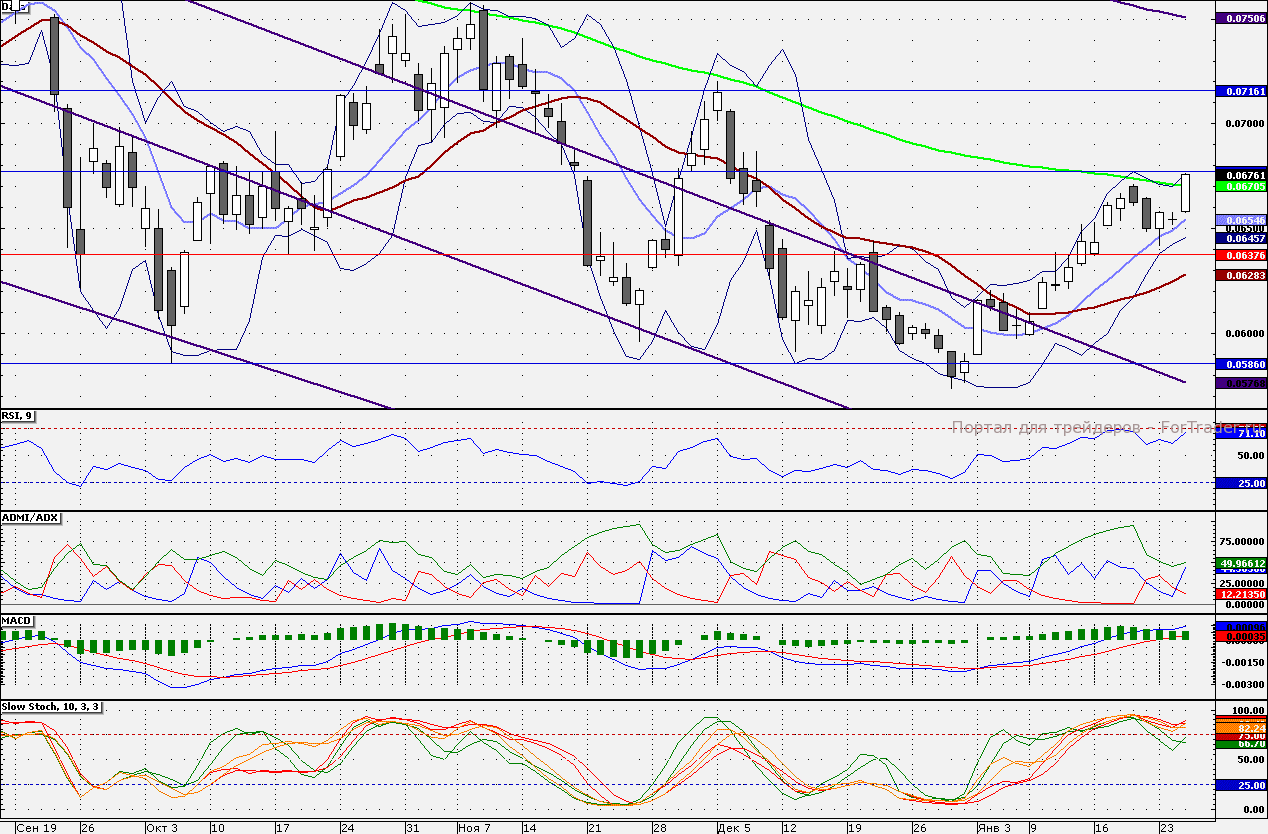1268x834 pixels.
Task: Select the Янв 3 date on time axis
Action: 994,828
